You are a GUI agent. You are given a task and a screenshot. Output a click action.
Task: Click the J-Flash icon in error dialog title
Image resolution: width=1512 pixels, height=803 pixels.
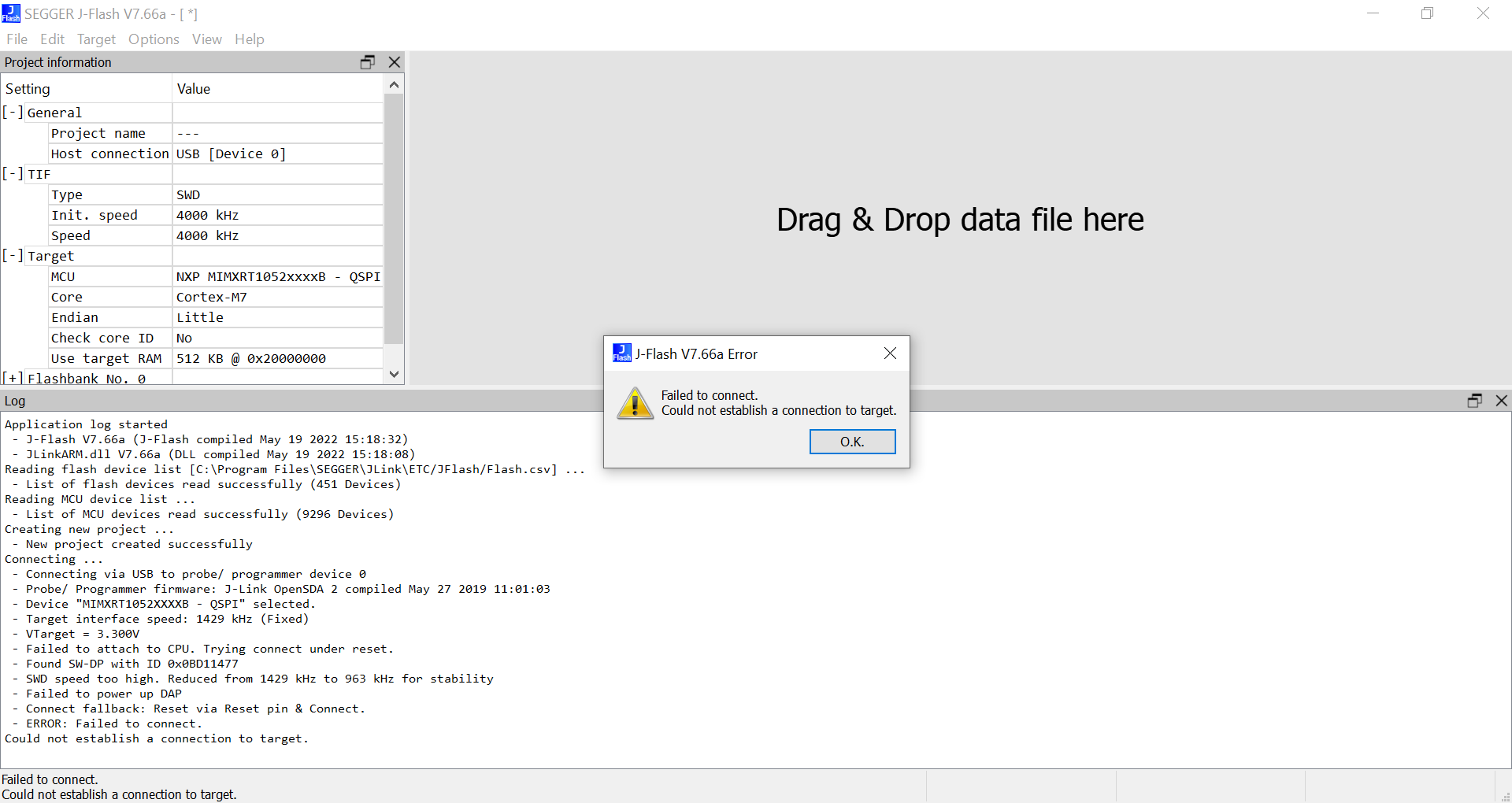point(621,353)
